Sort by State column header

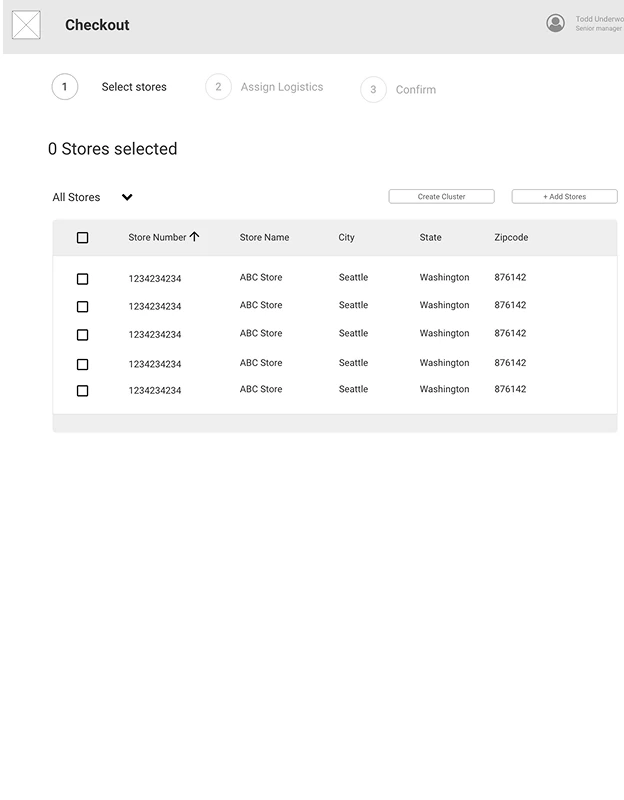[x=431, y=237]
